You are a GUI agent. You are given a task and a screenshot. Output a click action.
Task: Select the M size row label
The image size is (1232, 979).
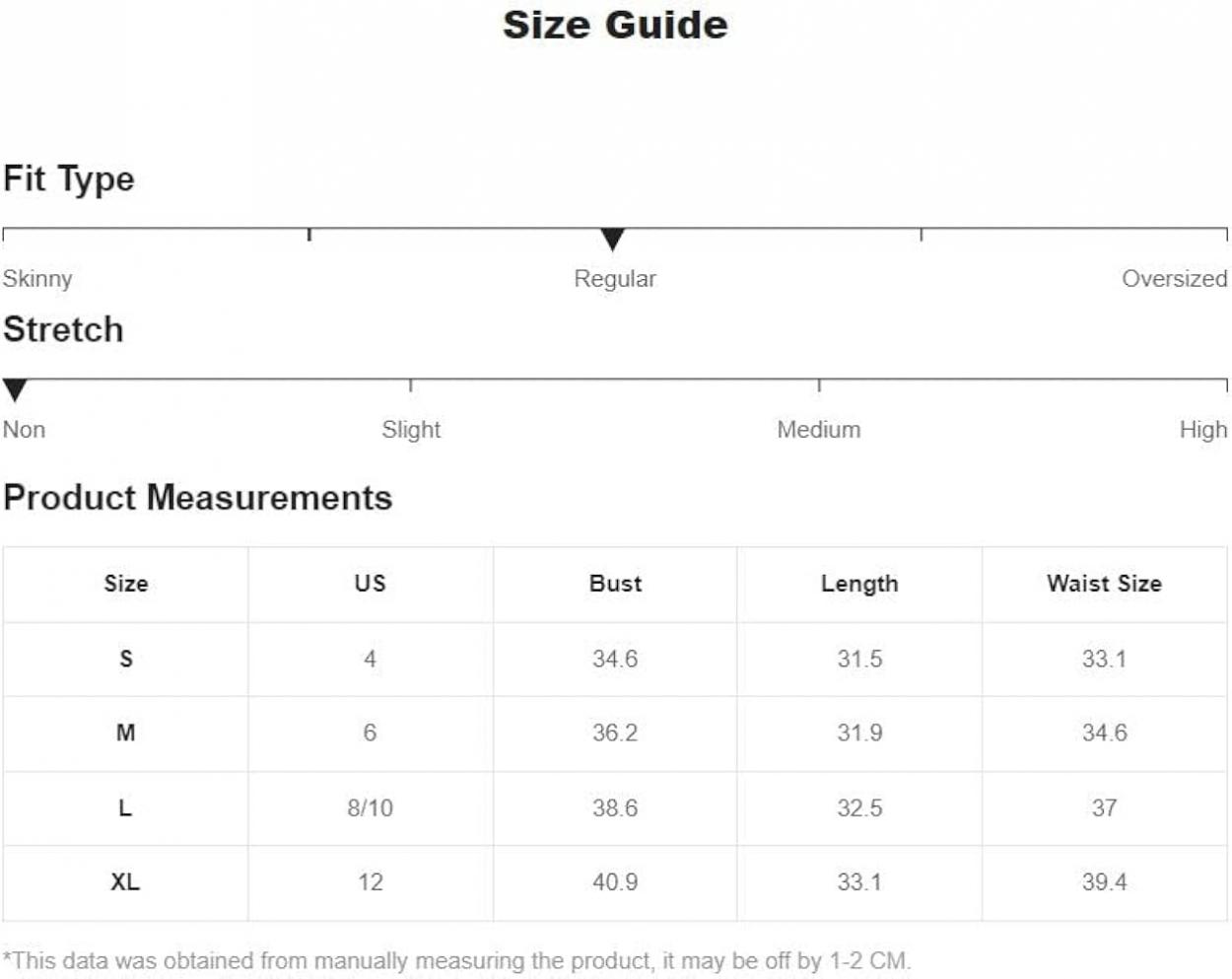(x=126, y=734)
